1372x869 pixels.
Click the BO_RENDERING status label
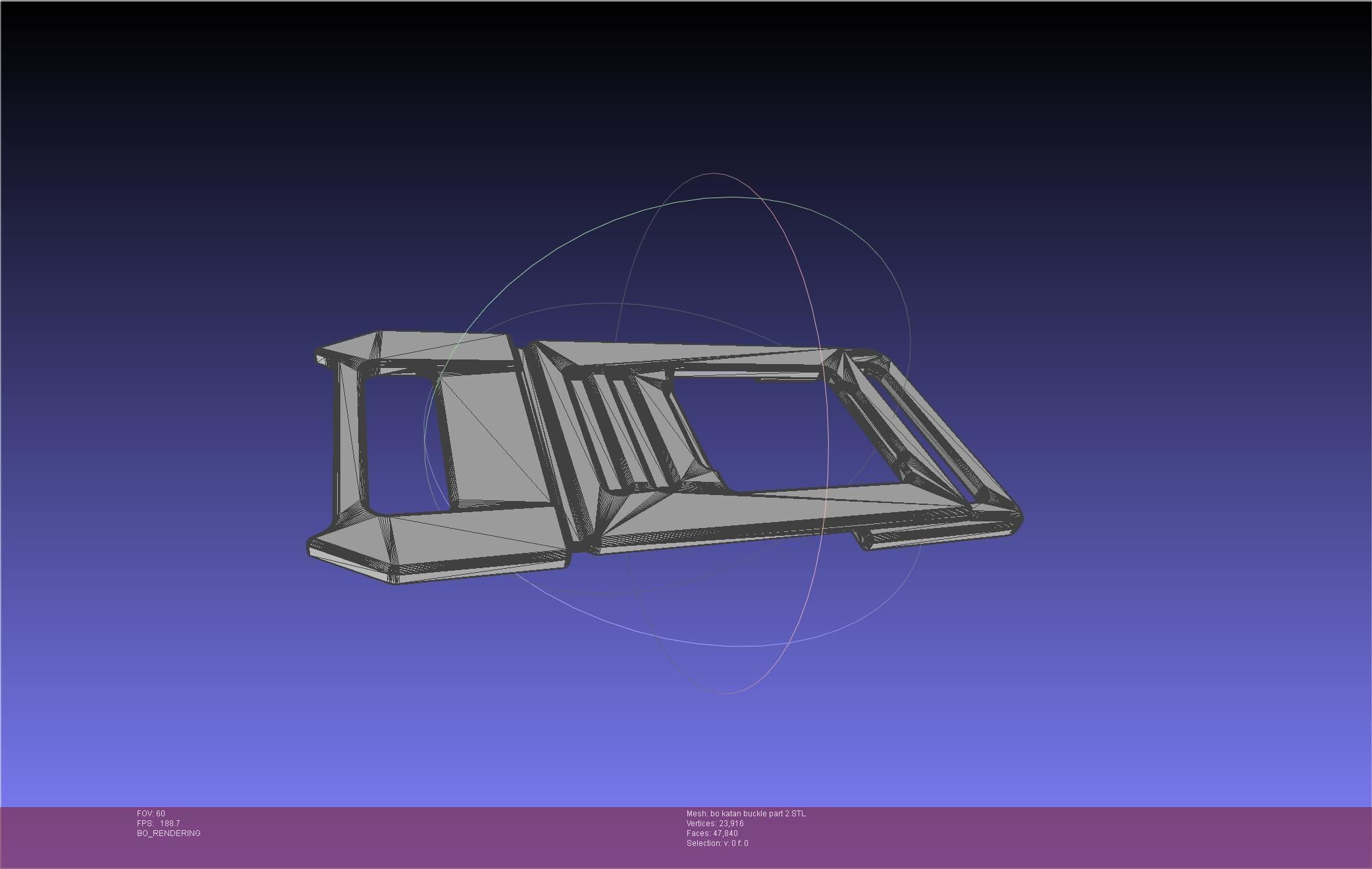point(169,833)
